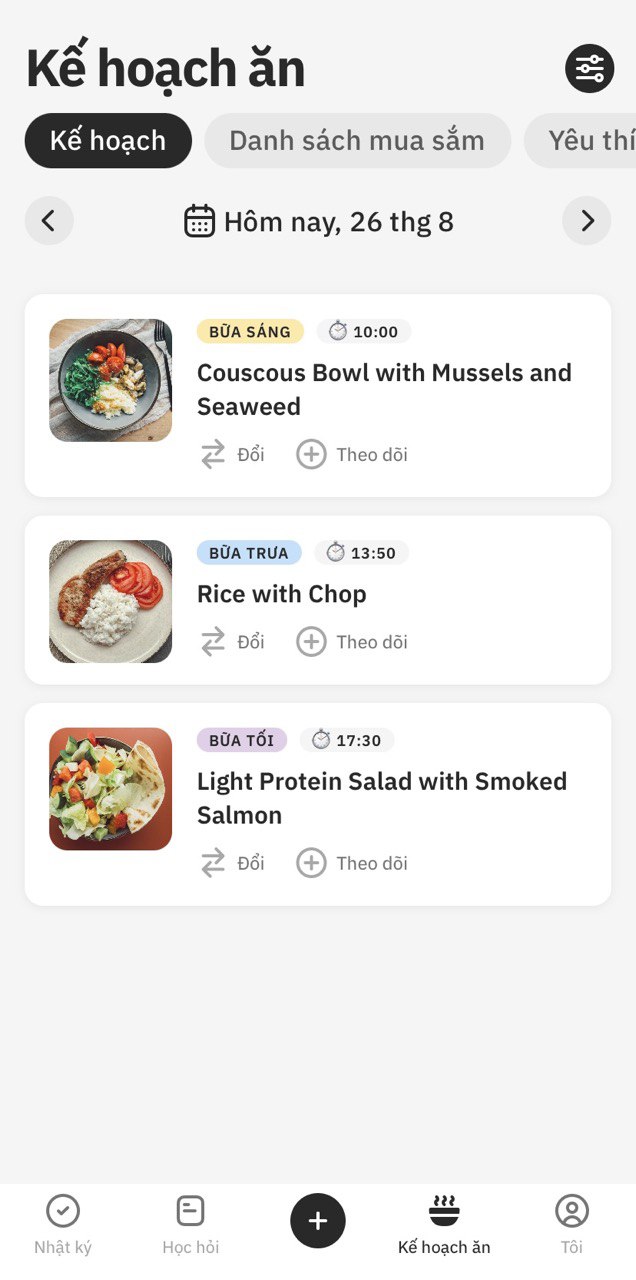Open the filter settings sliders icon
Viewport: 636px width, 1280px height.
point(590,69)
